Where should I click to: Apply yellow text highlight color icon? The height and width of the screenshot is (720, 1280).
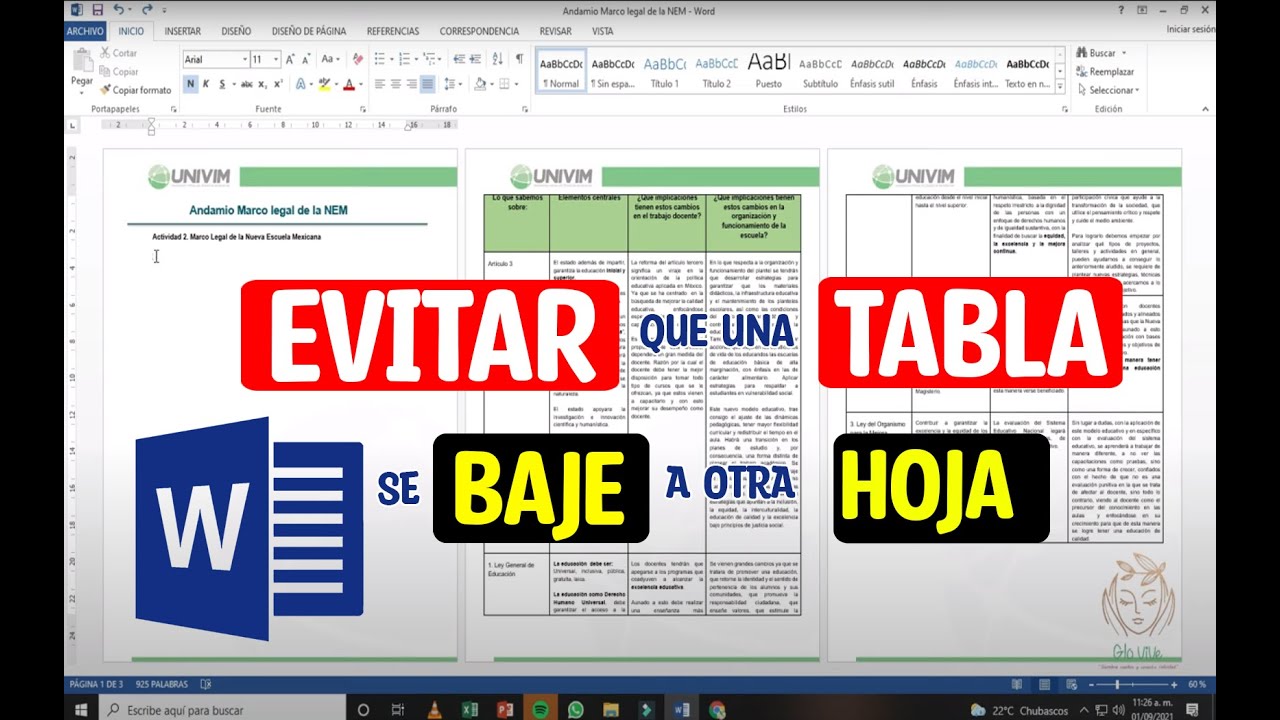(326, 82)
